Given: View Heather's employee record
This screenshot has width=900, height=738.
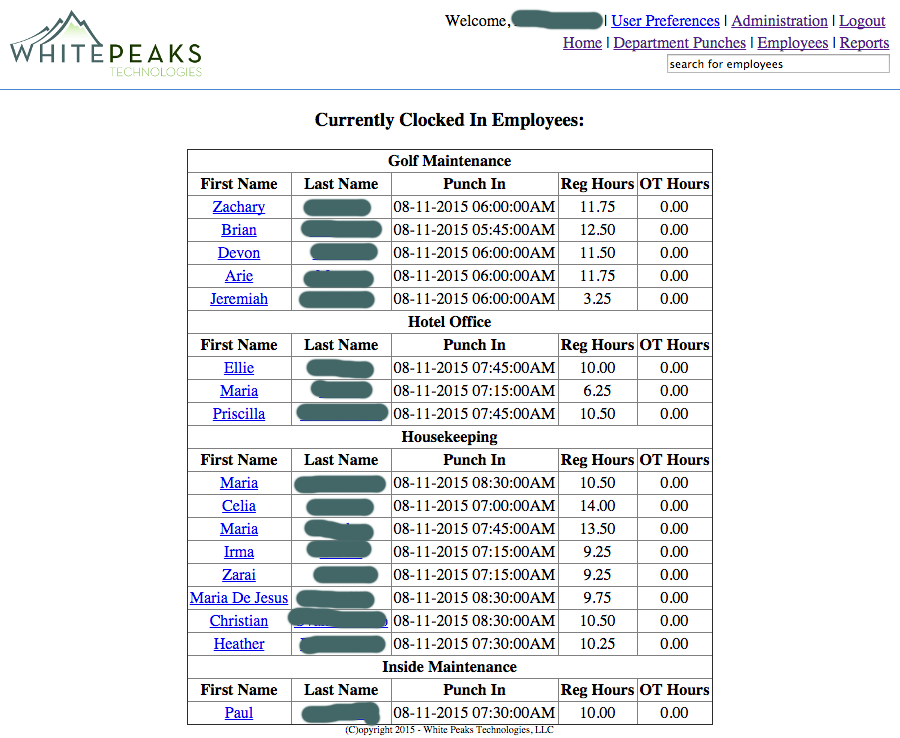Looking at the screenshot, I should tap(239, 643).
